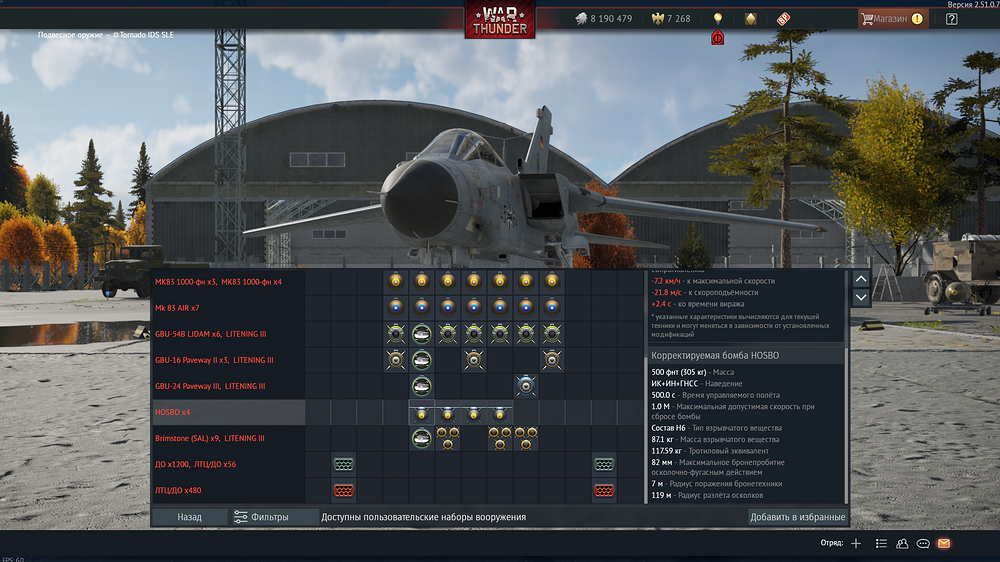Add squad member with plus icon
1000x562 pixels.
click(x=855, y=543)
